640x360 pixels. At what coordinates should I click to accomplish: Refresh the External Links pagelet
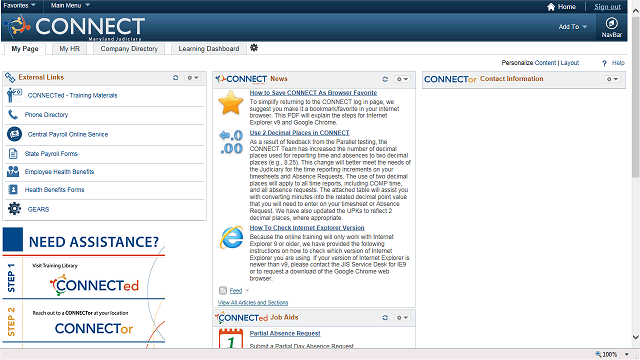pos(176,78)
